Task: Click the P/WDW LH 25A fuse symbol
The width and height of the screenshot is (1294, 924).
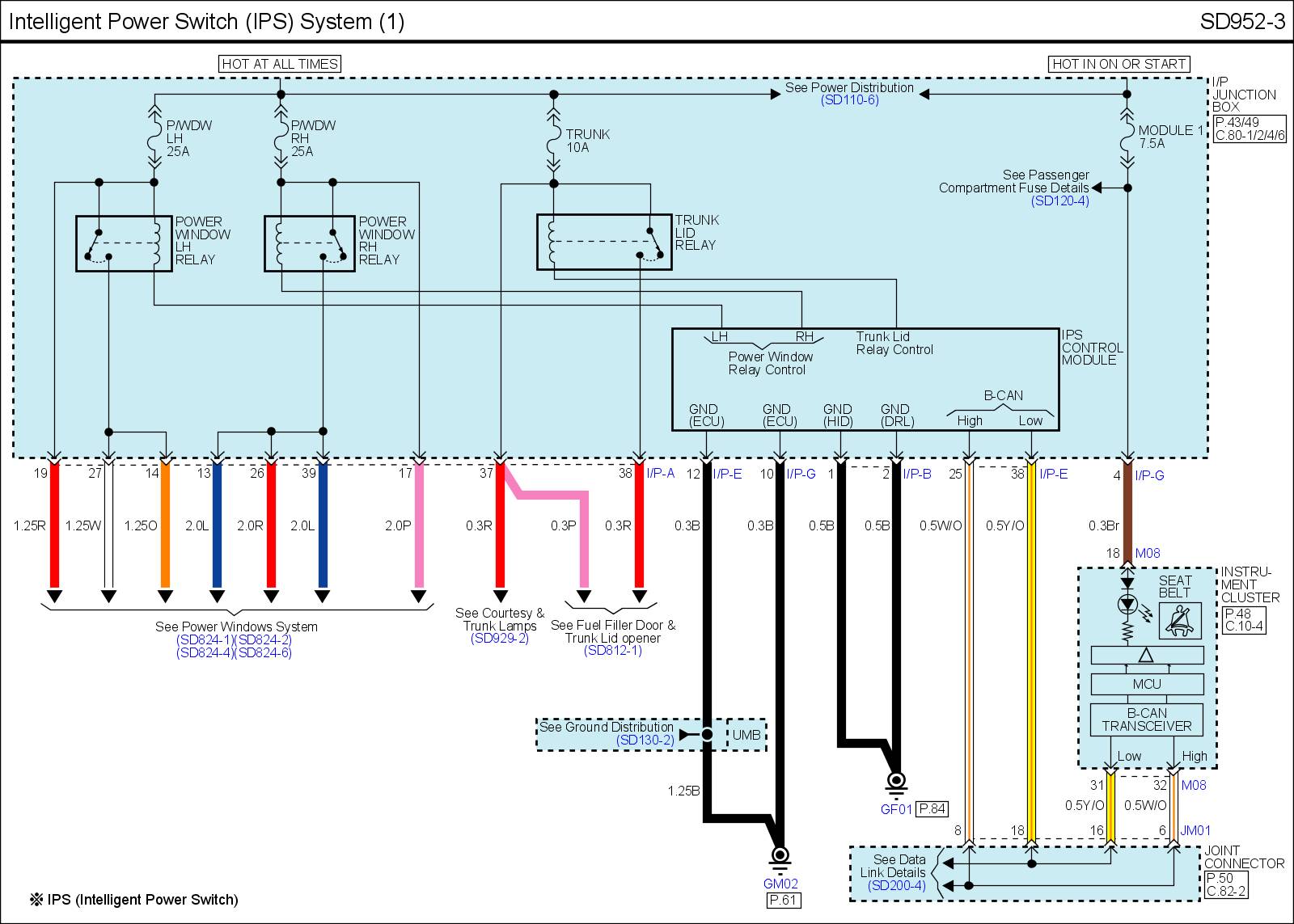Action: [x=154, y=138]
